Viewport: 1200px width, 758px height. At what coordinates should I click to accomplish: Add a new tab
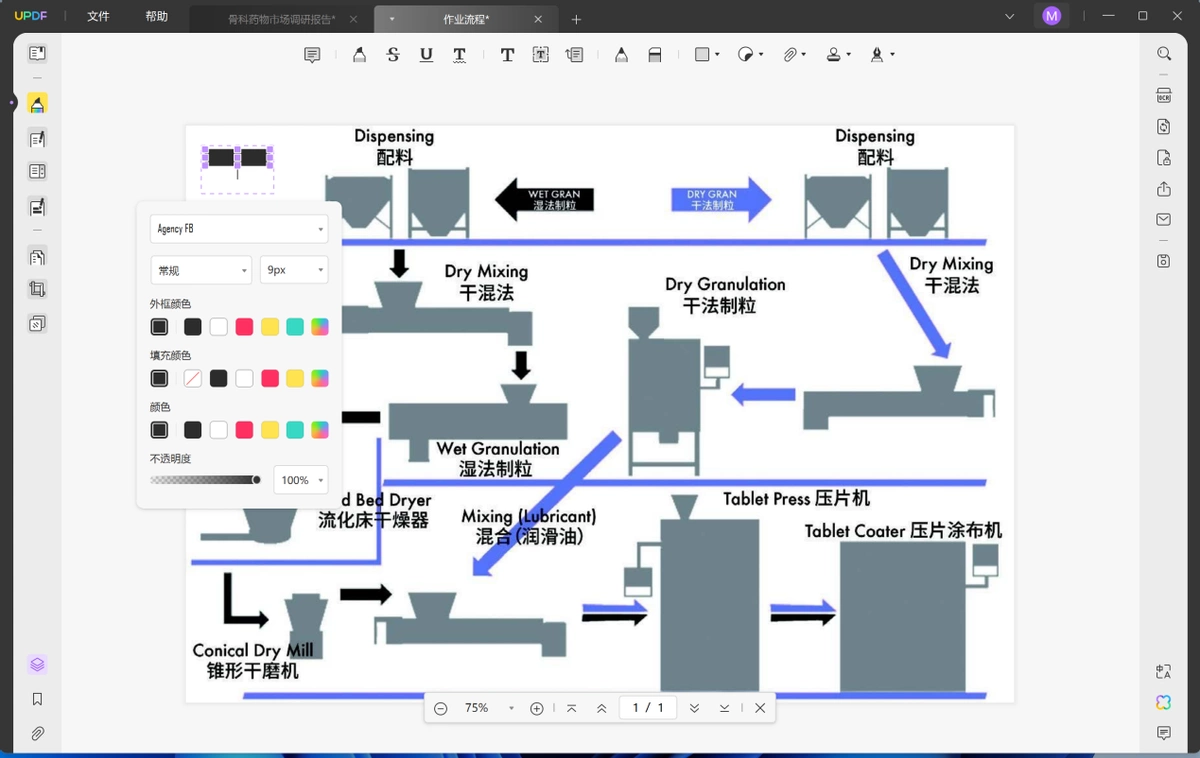tap(576, 19)
